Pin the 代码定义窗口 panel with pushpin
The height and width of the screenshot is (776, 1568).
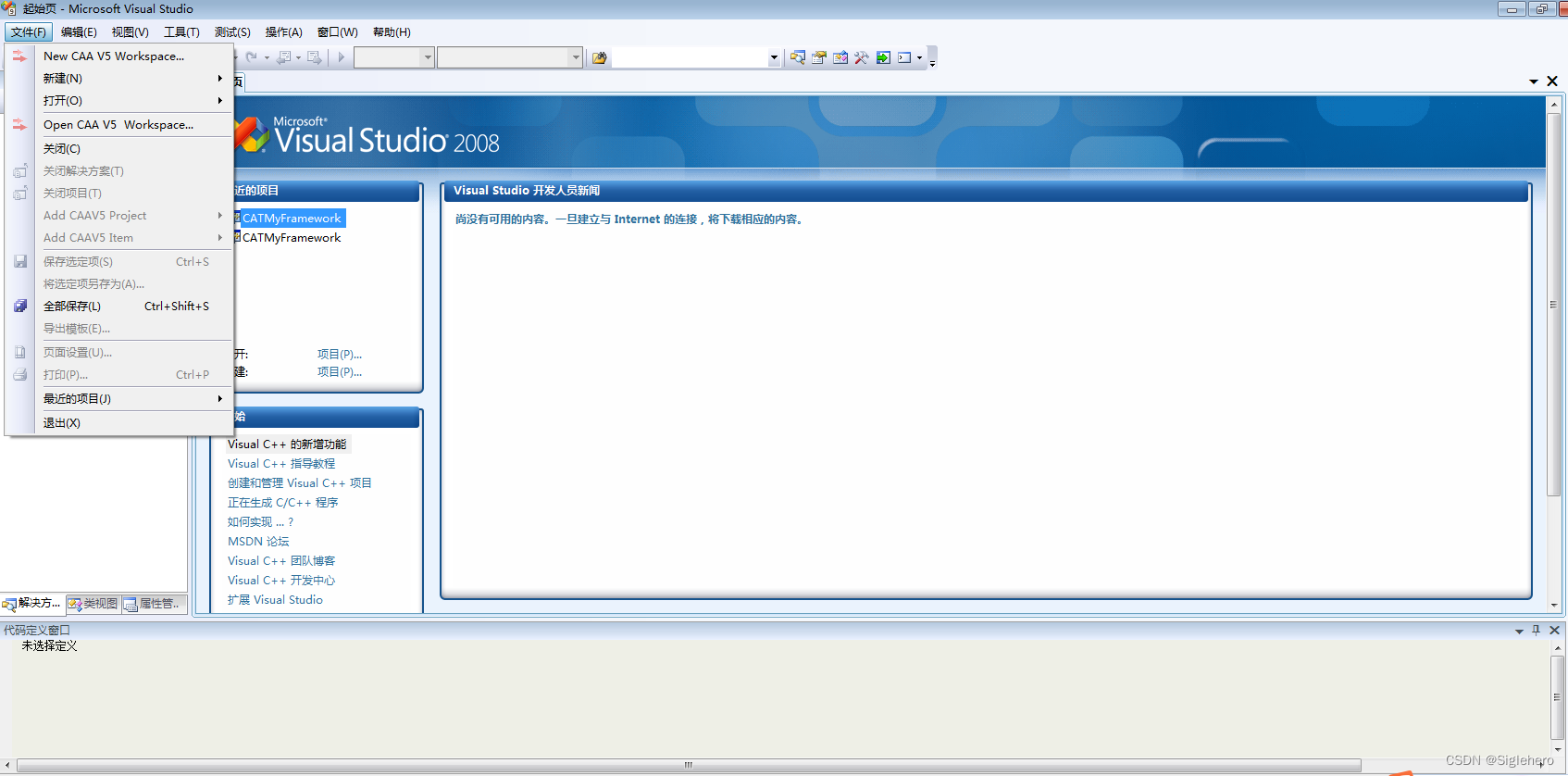pos(1536,630)
